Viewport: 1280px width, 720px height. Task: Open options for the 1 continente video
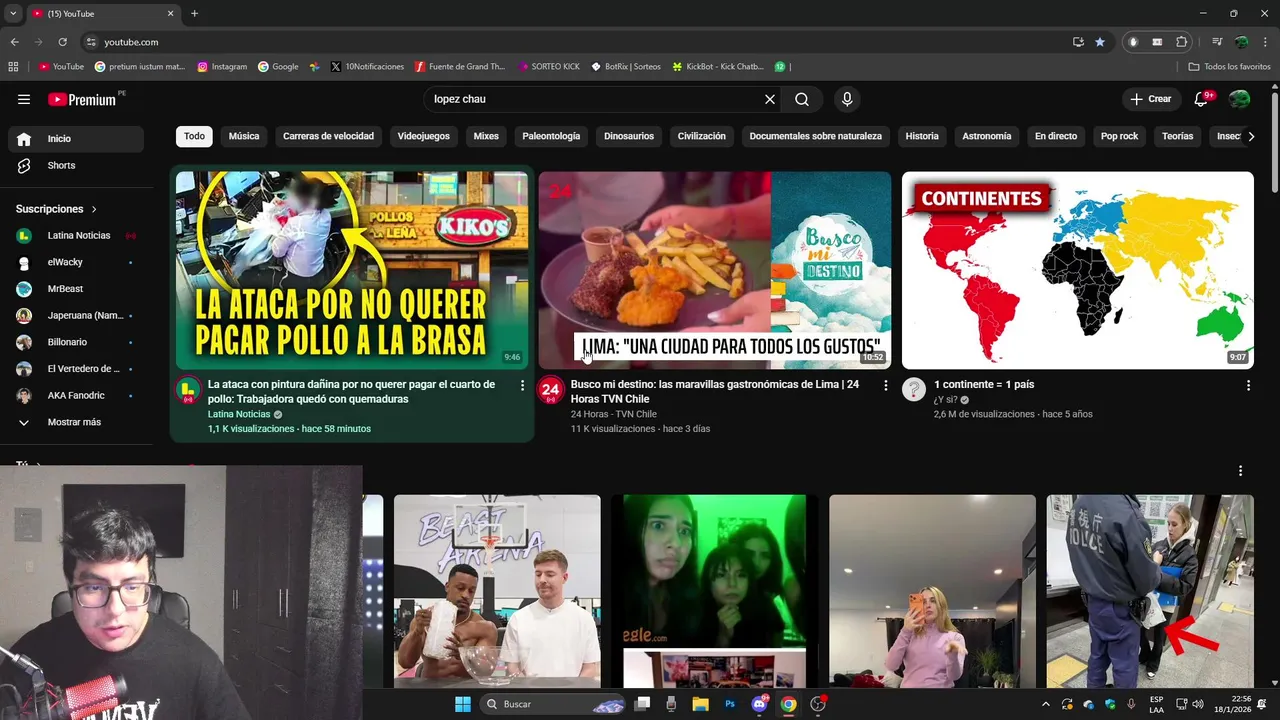click(1248, 385)
